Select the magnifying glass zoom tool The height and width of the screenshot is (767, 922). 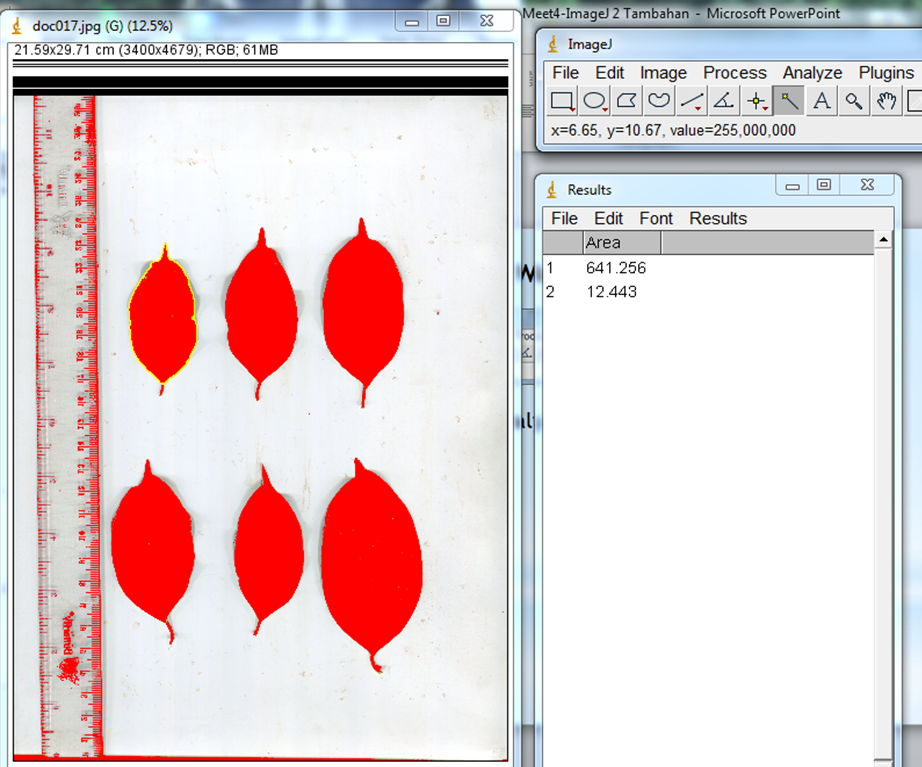point(855,101)
